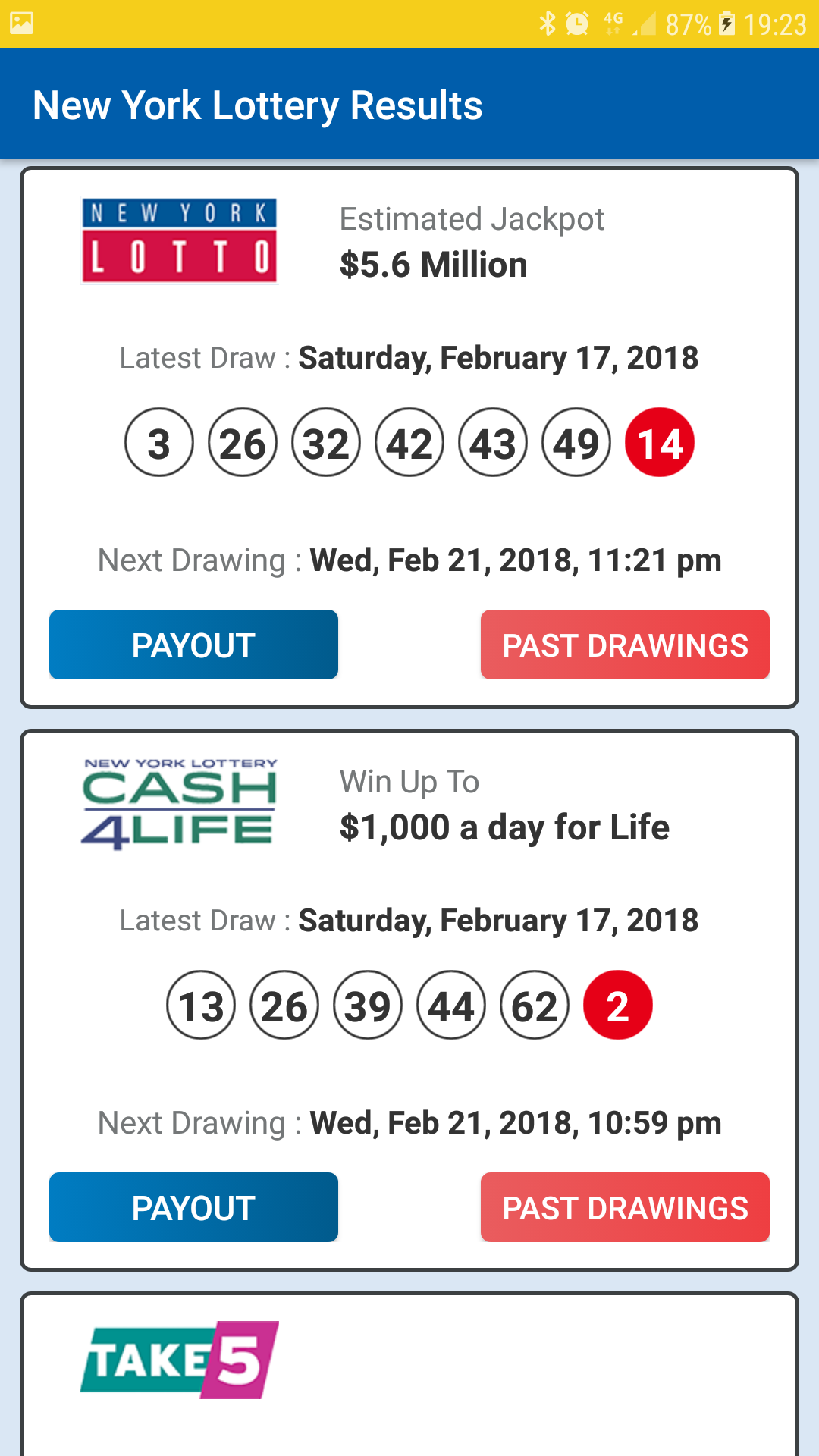The image size is (819, 1456).
Task: Tap the red Lotto bonus ball 14
Action: tap(659, 443)
